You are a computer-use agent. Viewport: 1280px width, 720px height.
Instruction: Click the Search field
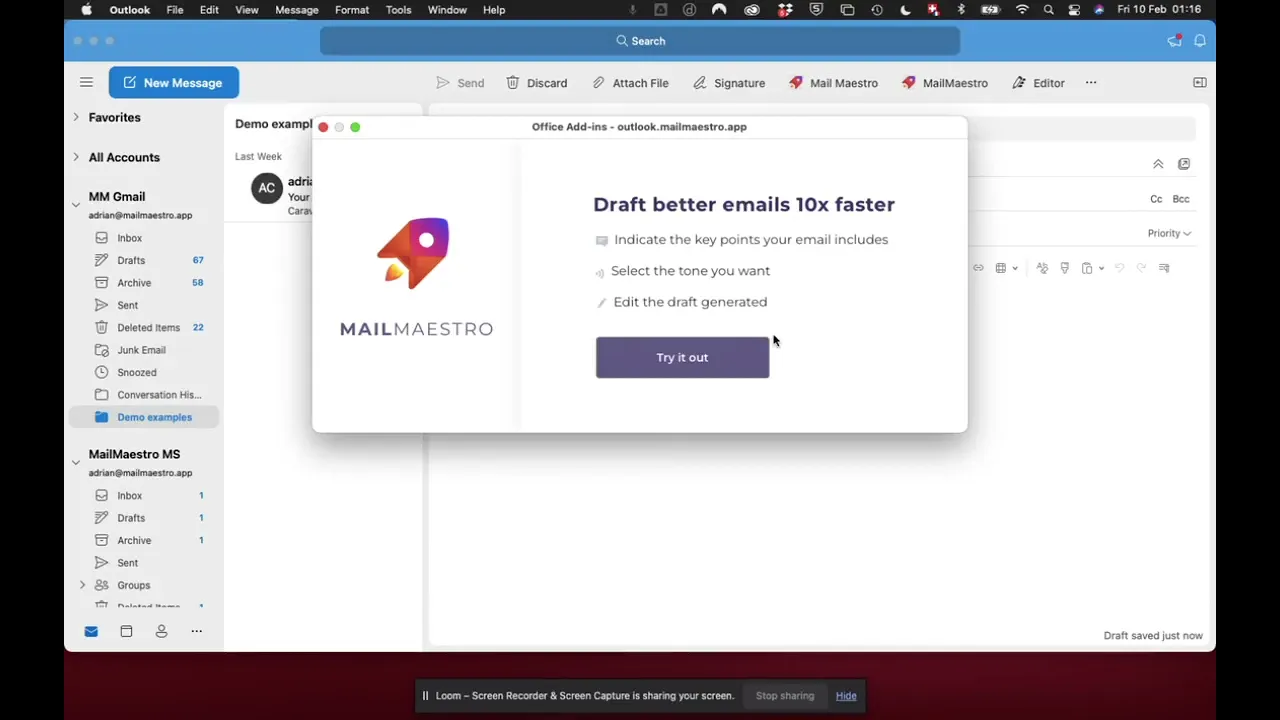pos(640,41)
